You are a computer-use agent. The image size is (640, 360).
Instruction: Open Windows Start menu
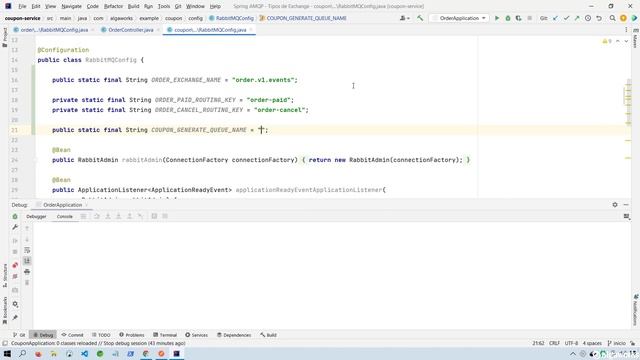point(7,353)
